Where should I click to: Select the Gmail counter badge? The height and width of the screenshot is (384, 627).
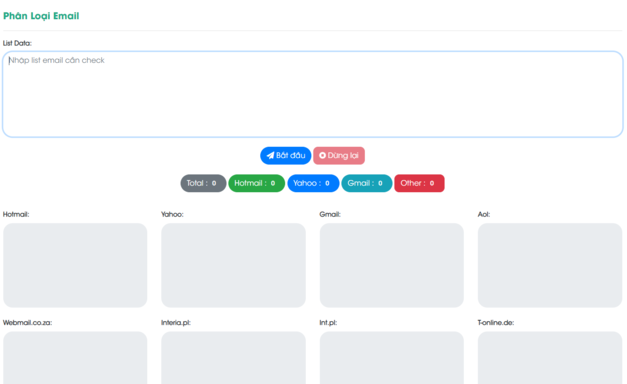click(x=367, y=183)
